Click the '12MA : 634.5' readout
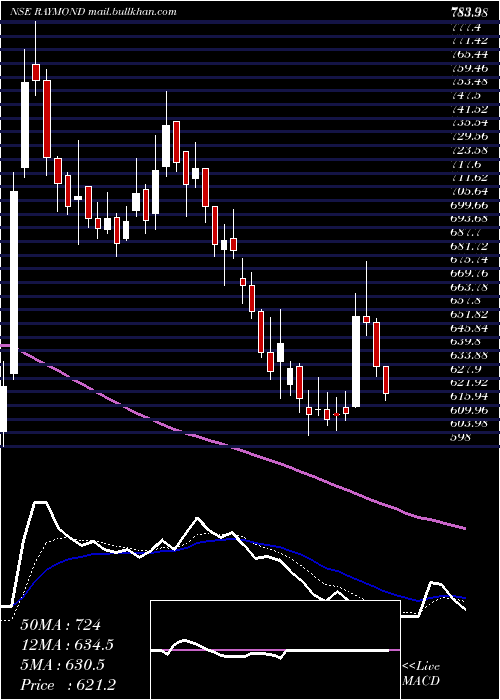The height and width of the screenshot is (700, 500). click(67, 645)
